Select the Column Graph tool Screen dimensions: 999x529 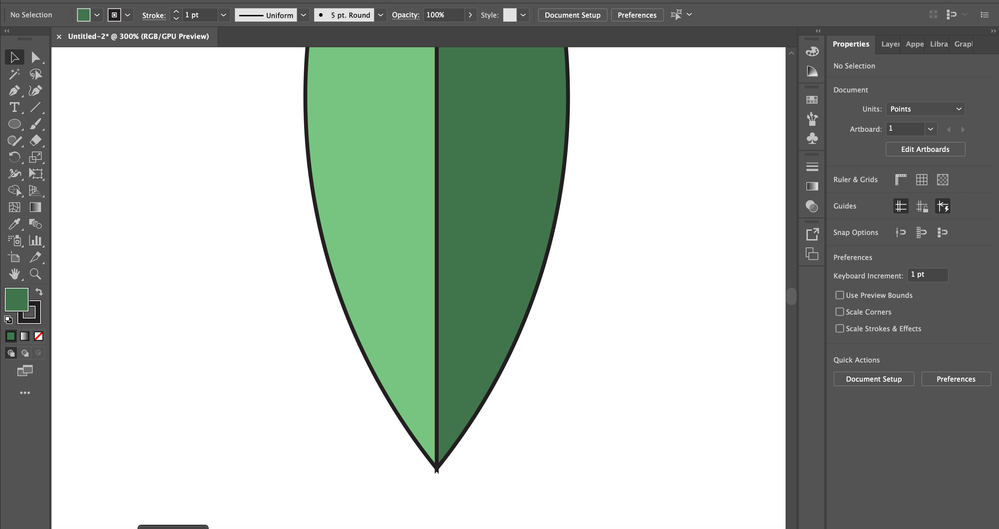36,240
